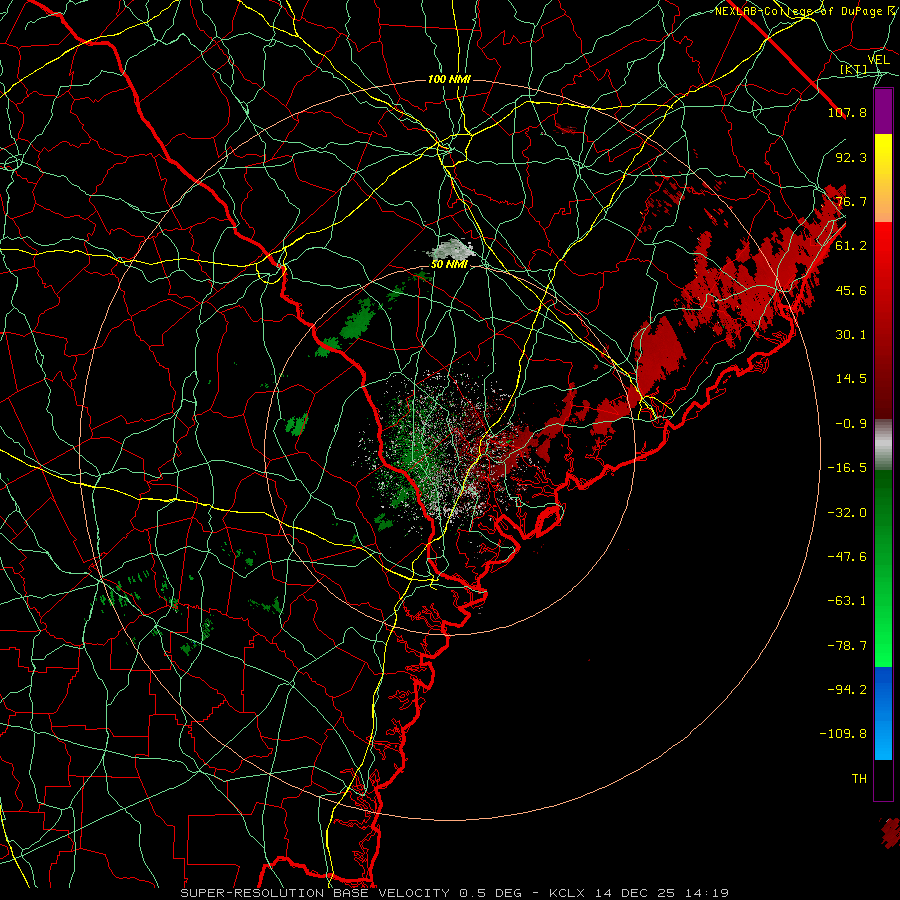The image size is (900, 900).
Task: Select the -109.8 value on velocity scale
Action: point(843,734)
